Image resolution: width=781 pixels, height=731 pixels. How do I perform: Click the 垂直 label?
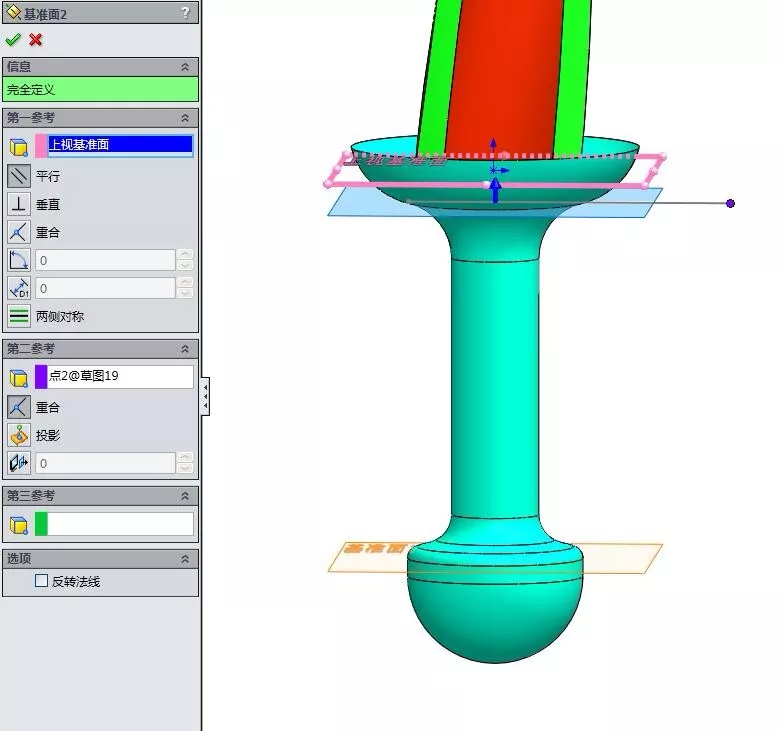pyautogui.click(x=48, y=205)
